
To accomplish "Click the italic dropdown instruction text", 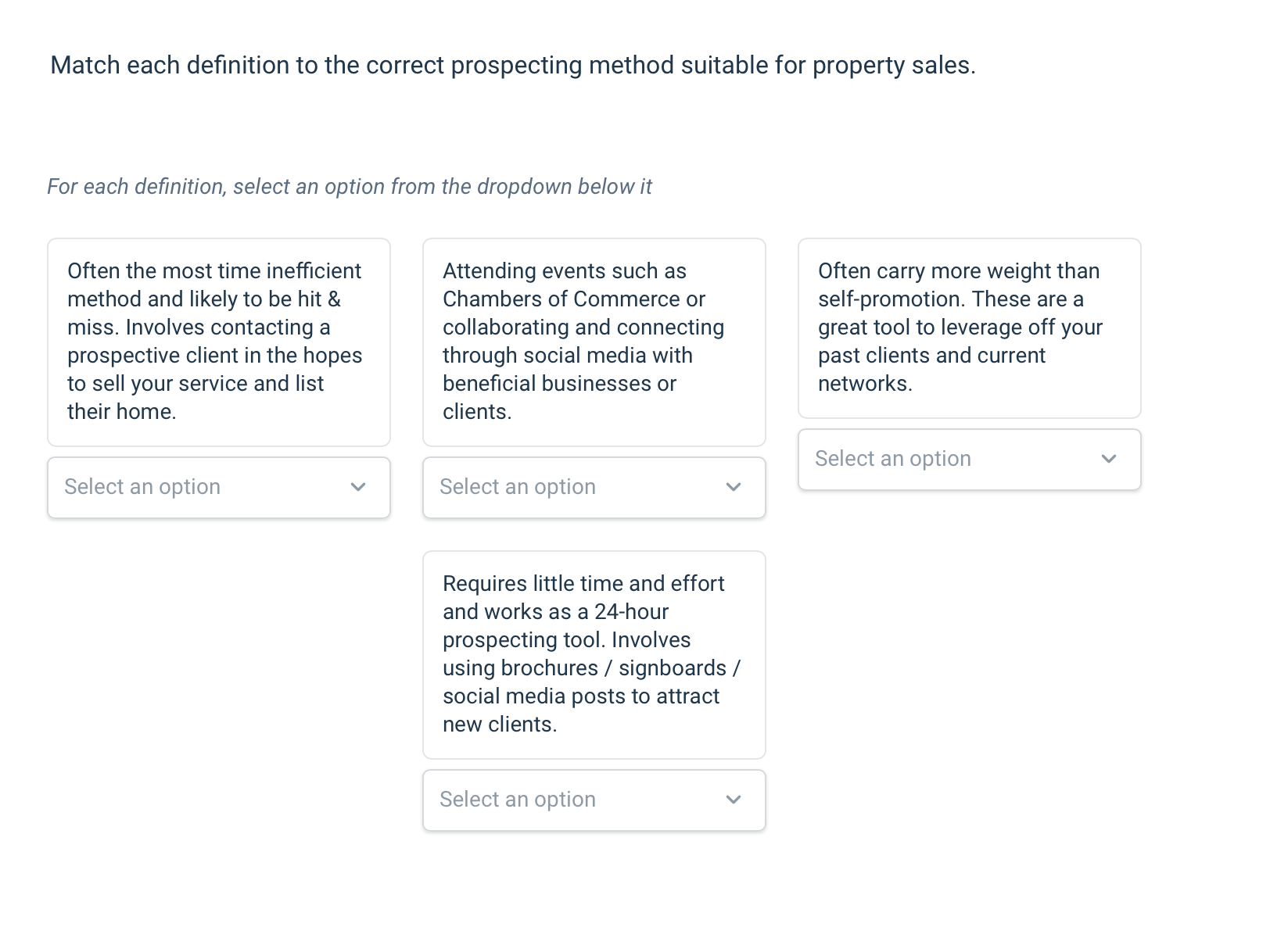I will point(350,187).
